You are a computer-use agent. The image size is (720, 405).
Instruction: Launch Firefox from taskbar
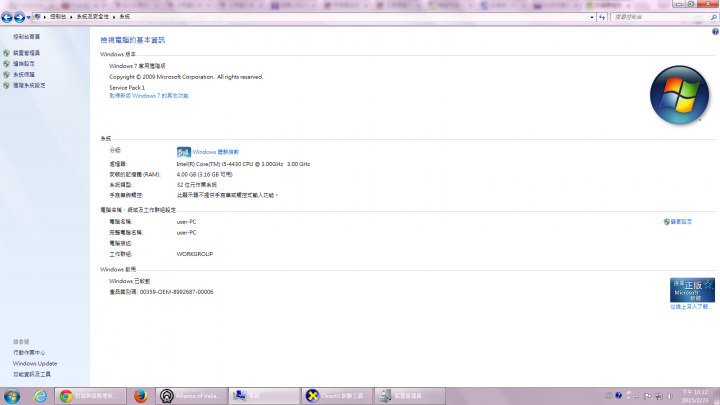point(141,396)
